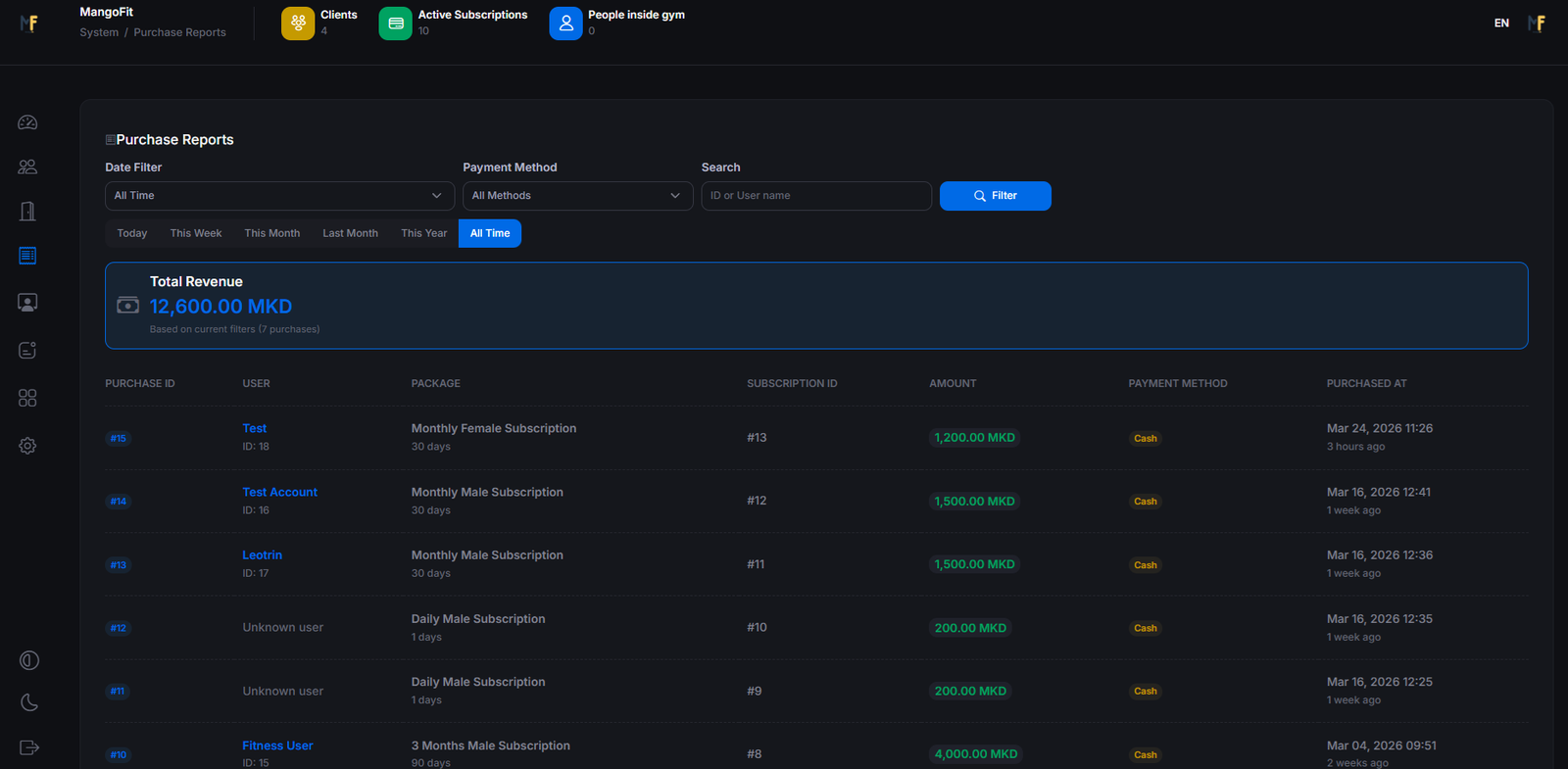Click the PAYMENT METHOD column header

[x=1177, y=384]
